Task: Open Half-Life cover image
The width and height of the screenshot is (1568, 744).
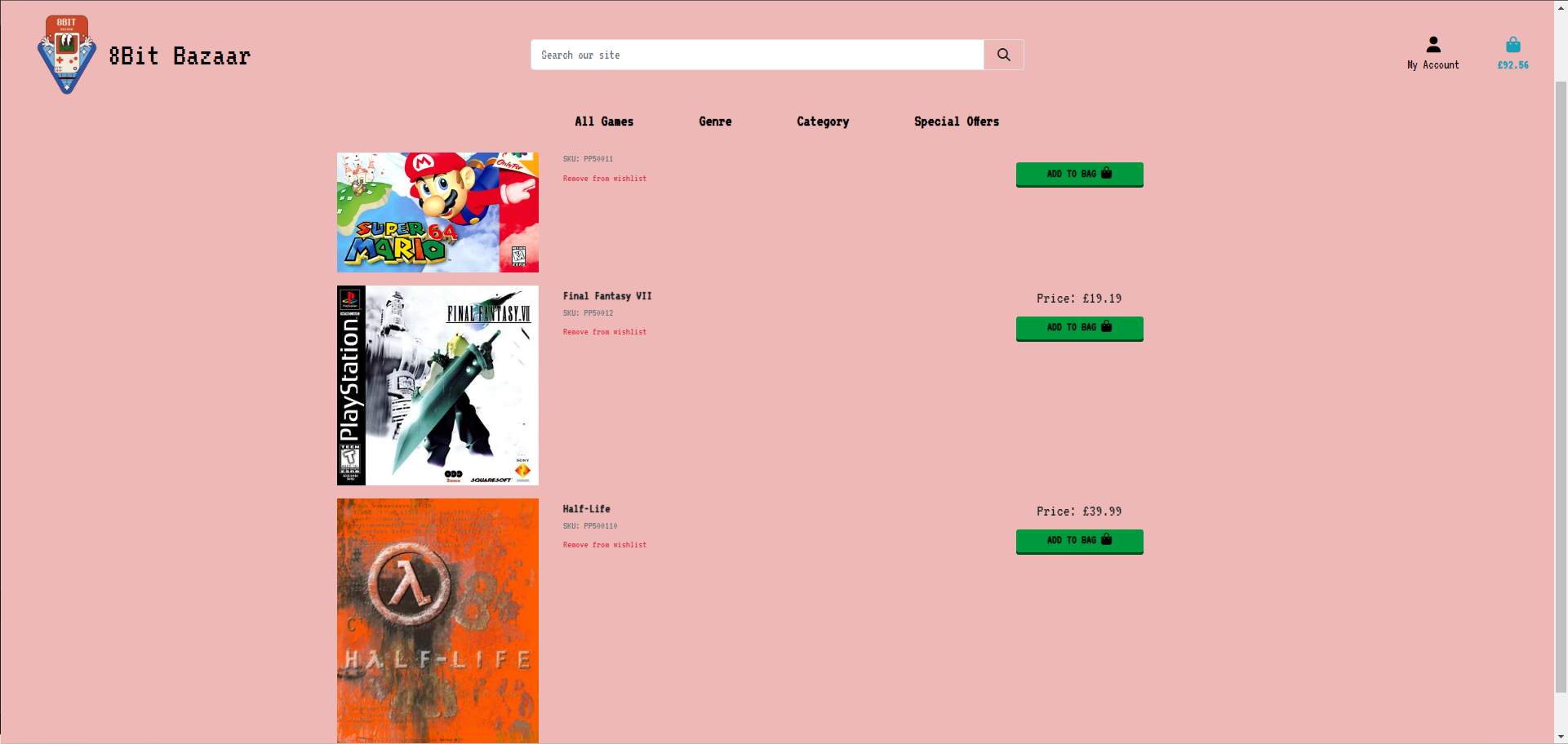Action: [x=438, y=621]
